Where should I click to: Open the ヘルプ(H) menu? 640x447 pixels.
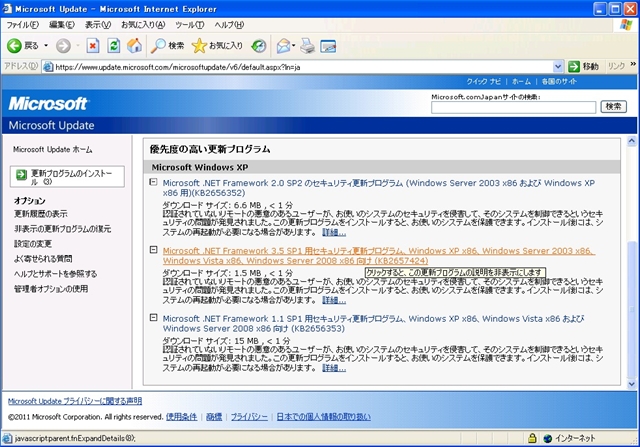coord(229,25)
